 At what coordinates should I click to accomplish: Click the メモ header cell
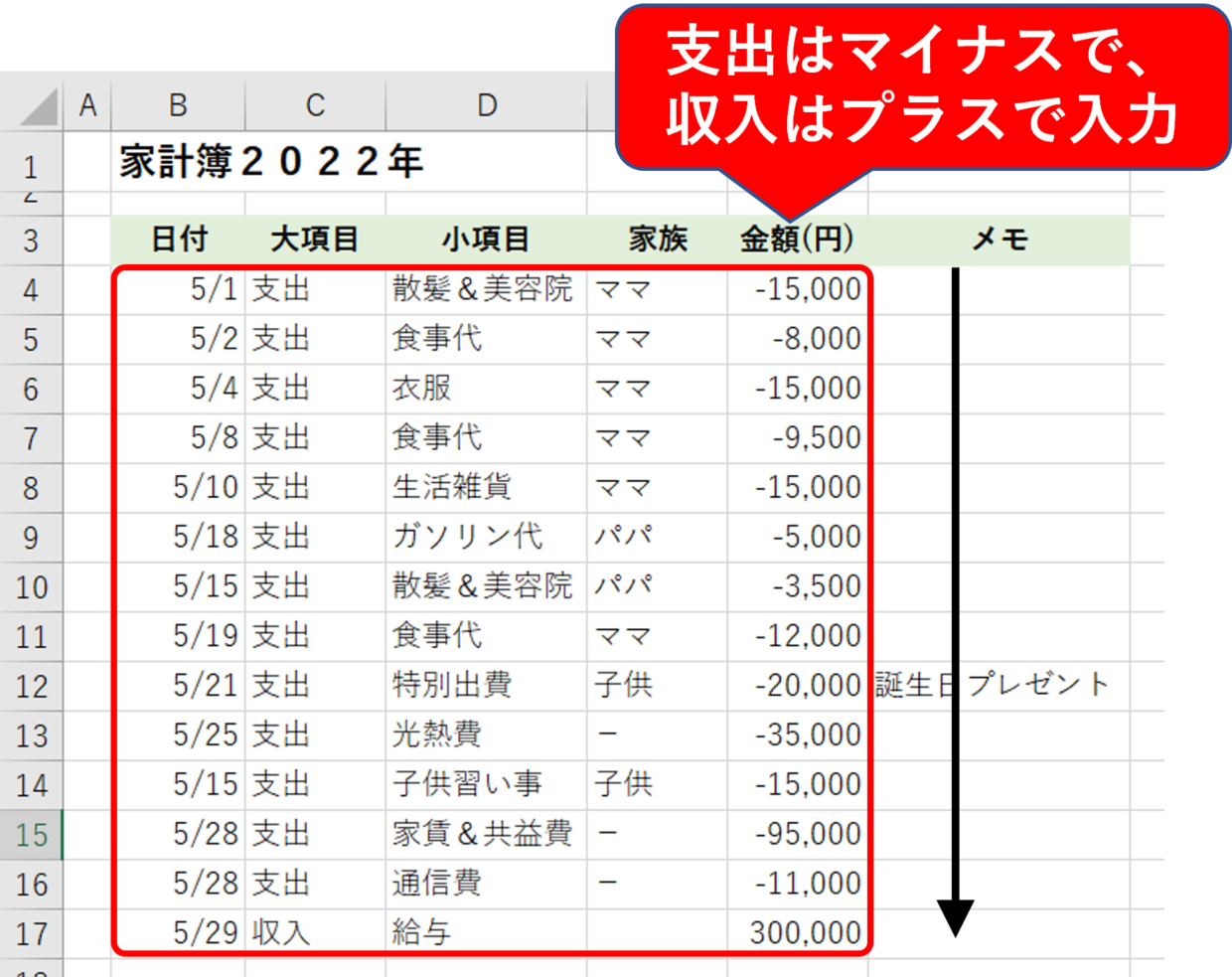click(x=999, y=240)
